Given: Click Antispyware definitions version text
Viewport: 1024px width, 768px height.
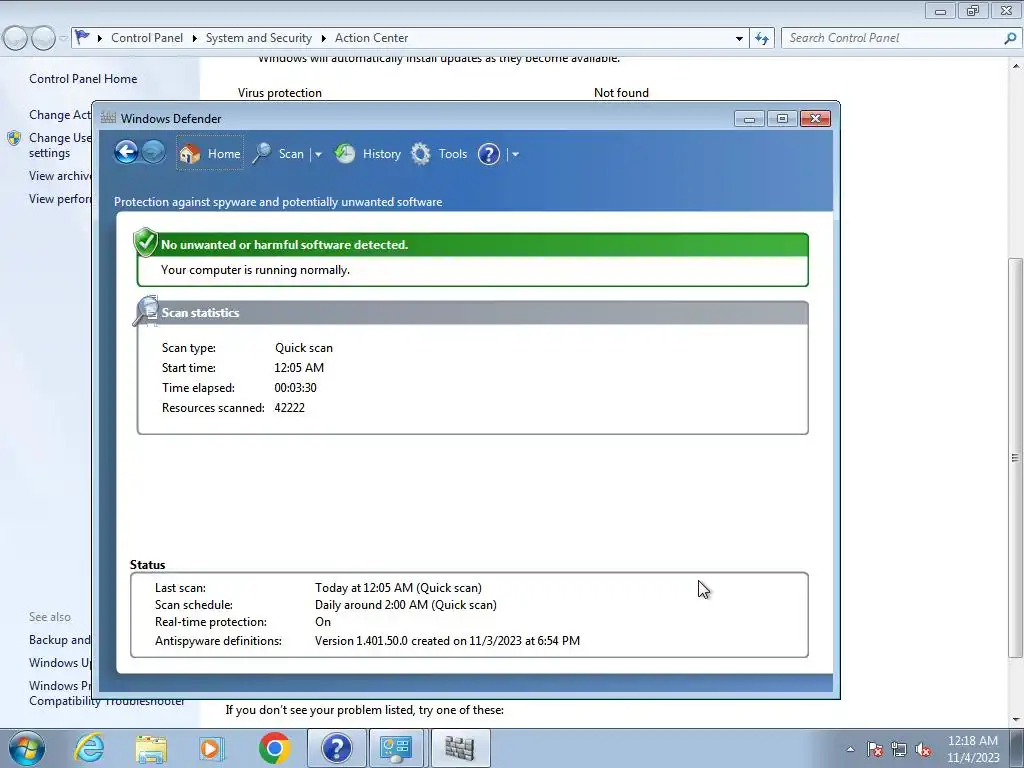Looking at the screenshot, I should coord(447,641).
